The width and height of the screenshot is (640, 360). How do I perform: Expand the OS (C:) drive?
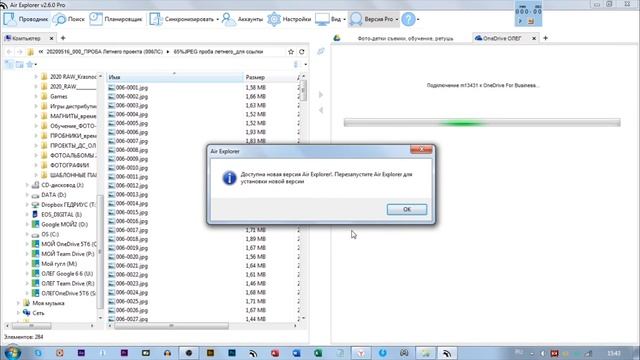click(27, 234)
